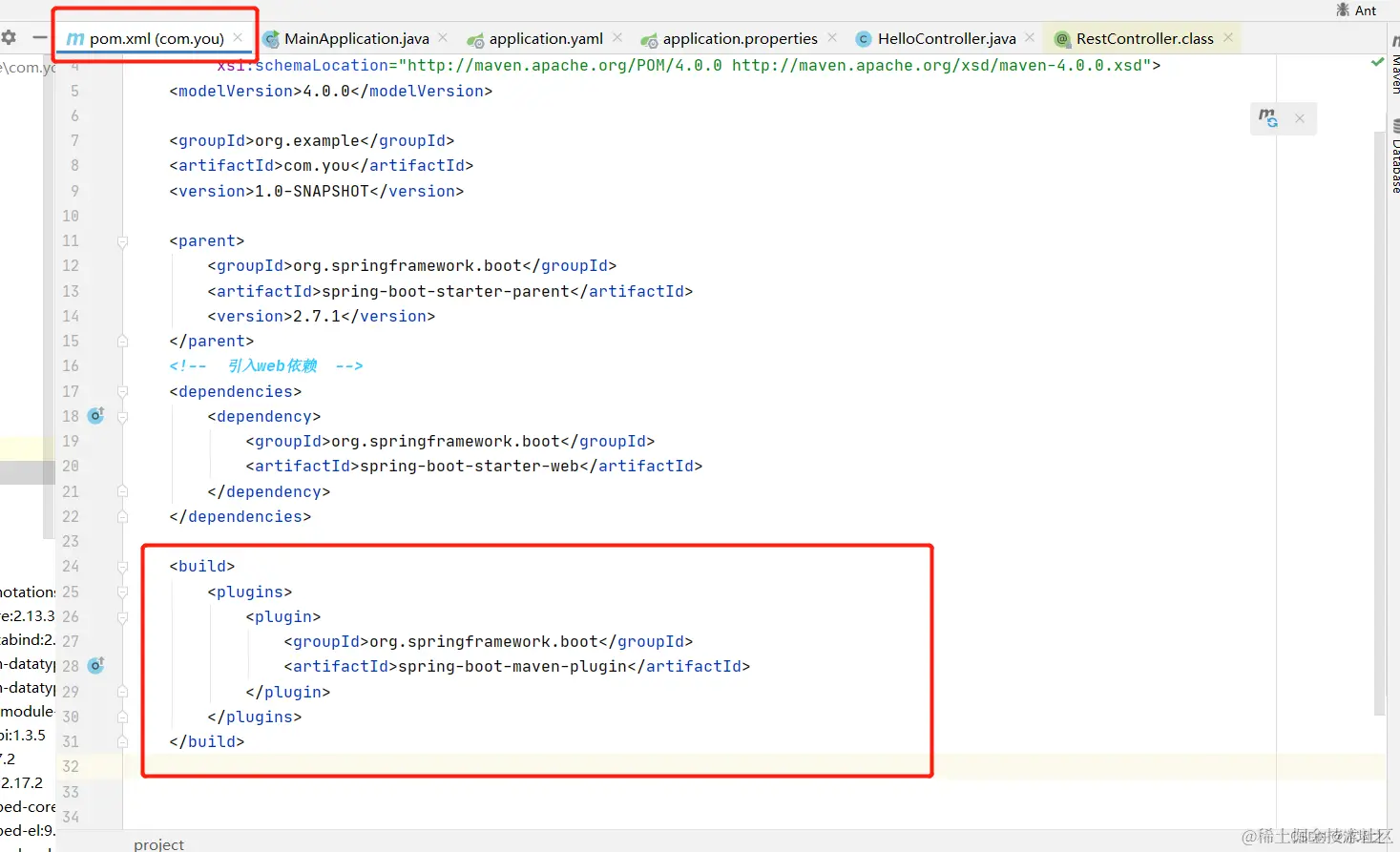Screen dimensions: 1400x852
Task: Click the 引入web依赖 comment line
Action: point(266,365)
